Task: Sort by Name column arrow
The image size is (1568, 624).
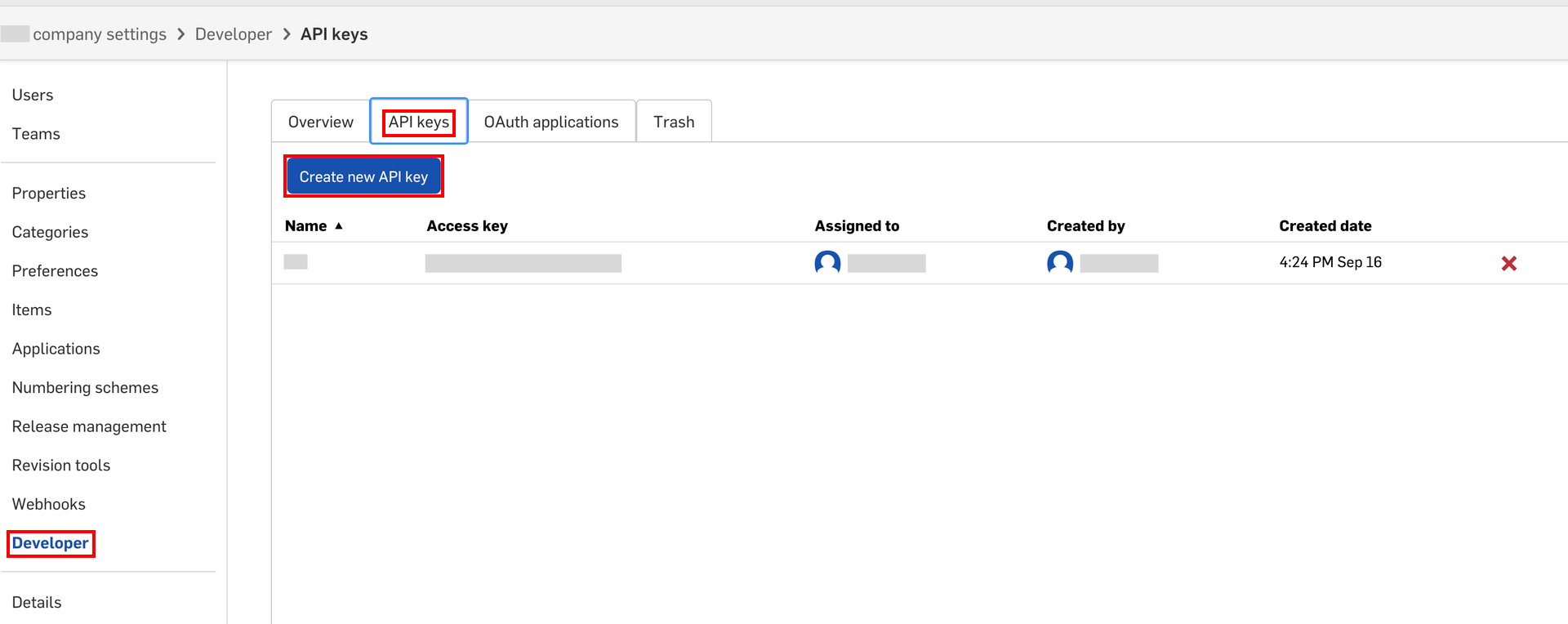Action: coord(338,226)
